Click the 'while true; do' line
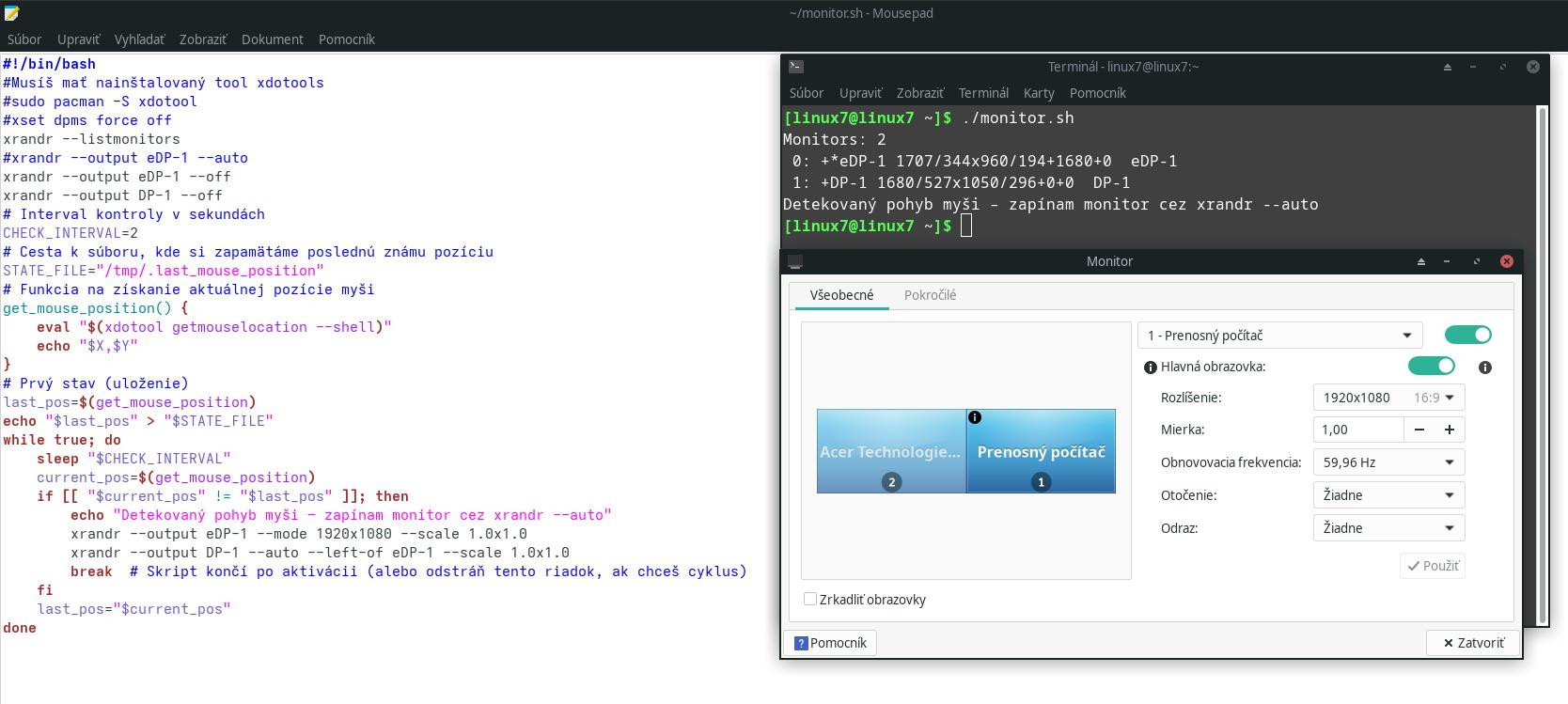 62,440
